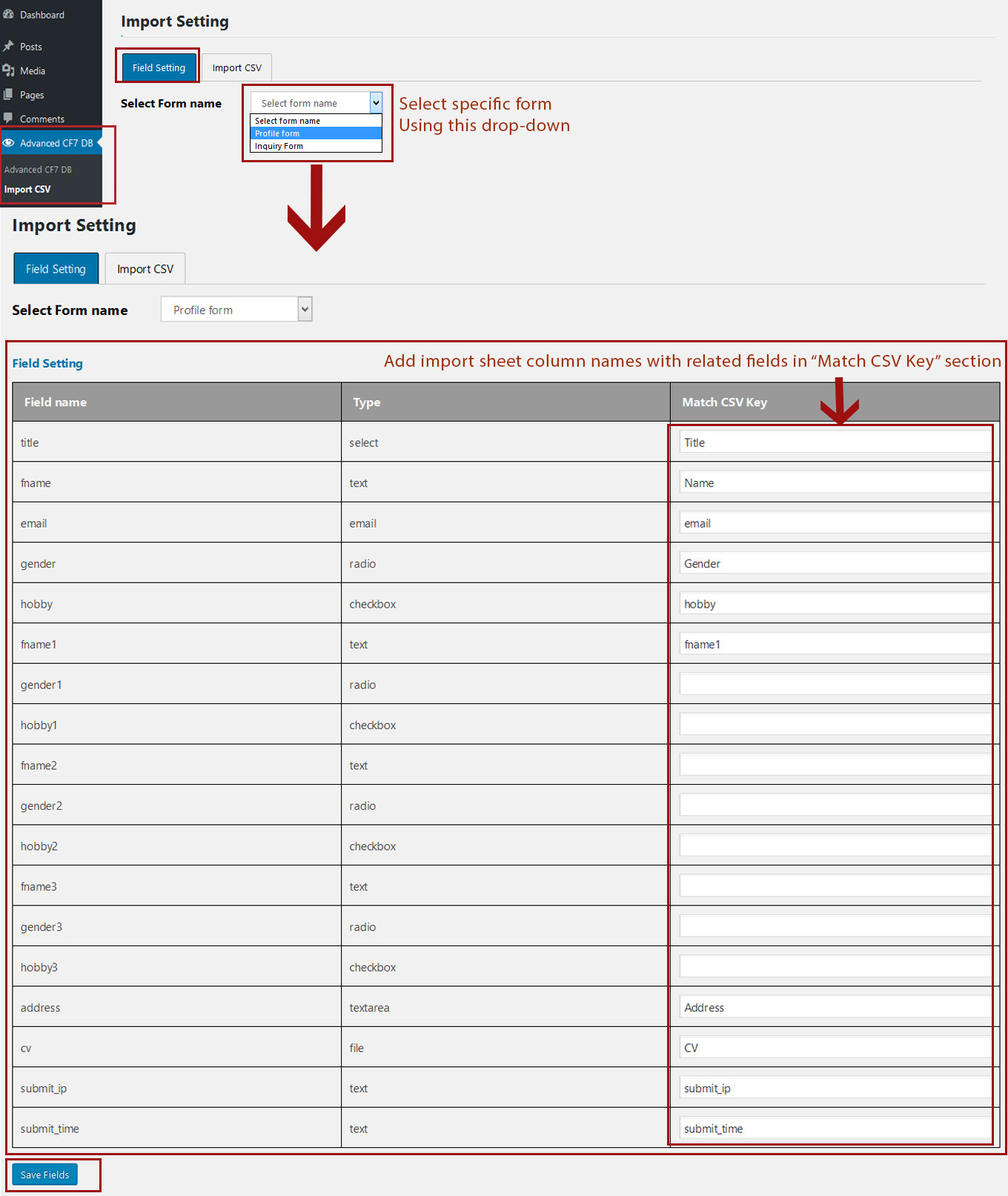
Task: Switch to lower Field Setting tab
Action: [56, 269]
